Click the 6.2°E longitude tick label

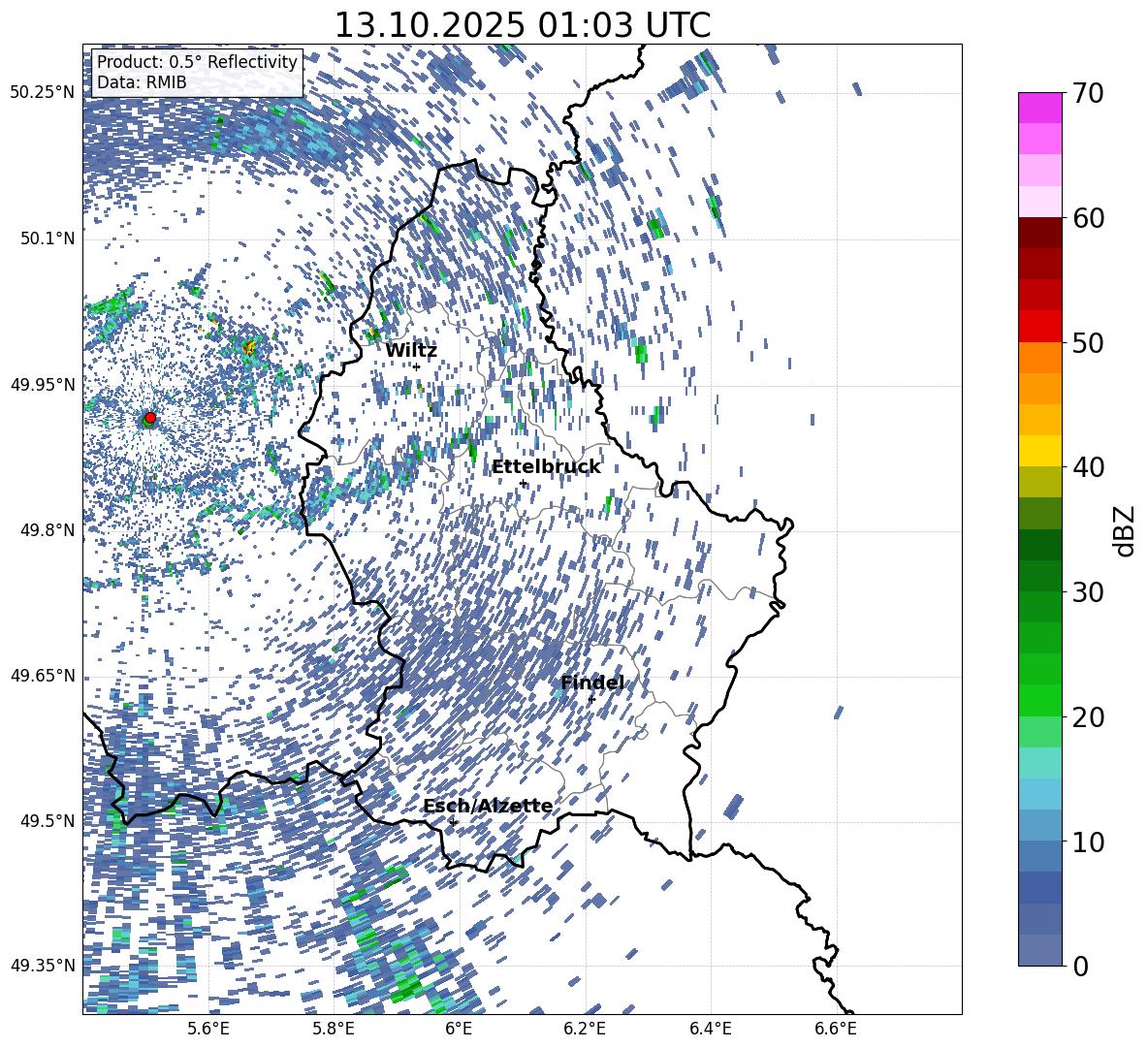click(x=585, y=1029)
